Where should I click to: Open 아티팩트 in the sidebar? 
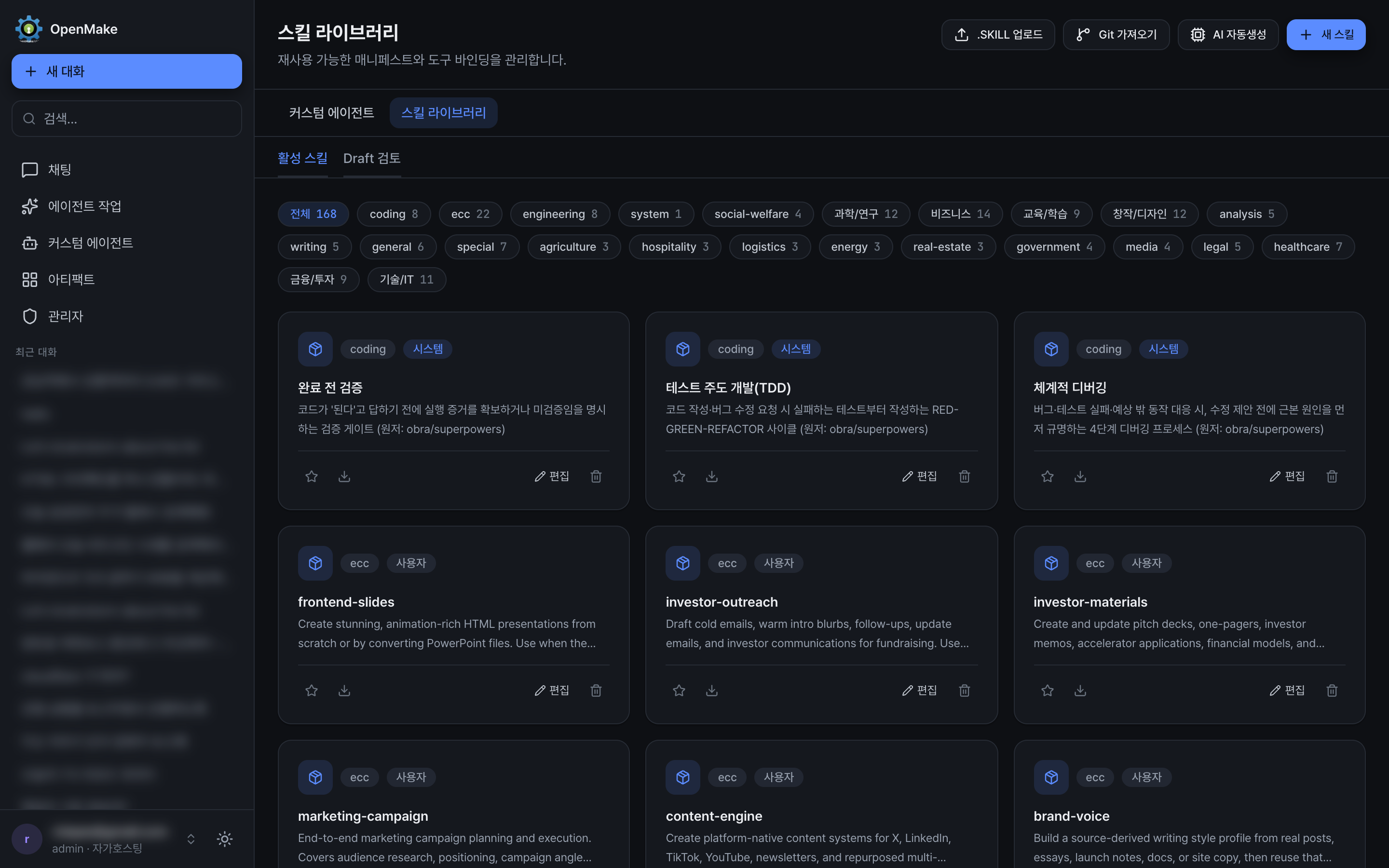[x=126, y=280]
